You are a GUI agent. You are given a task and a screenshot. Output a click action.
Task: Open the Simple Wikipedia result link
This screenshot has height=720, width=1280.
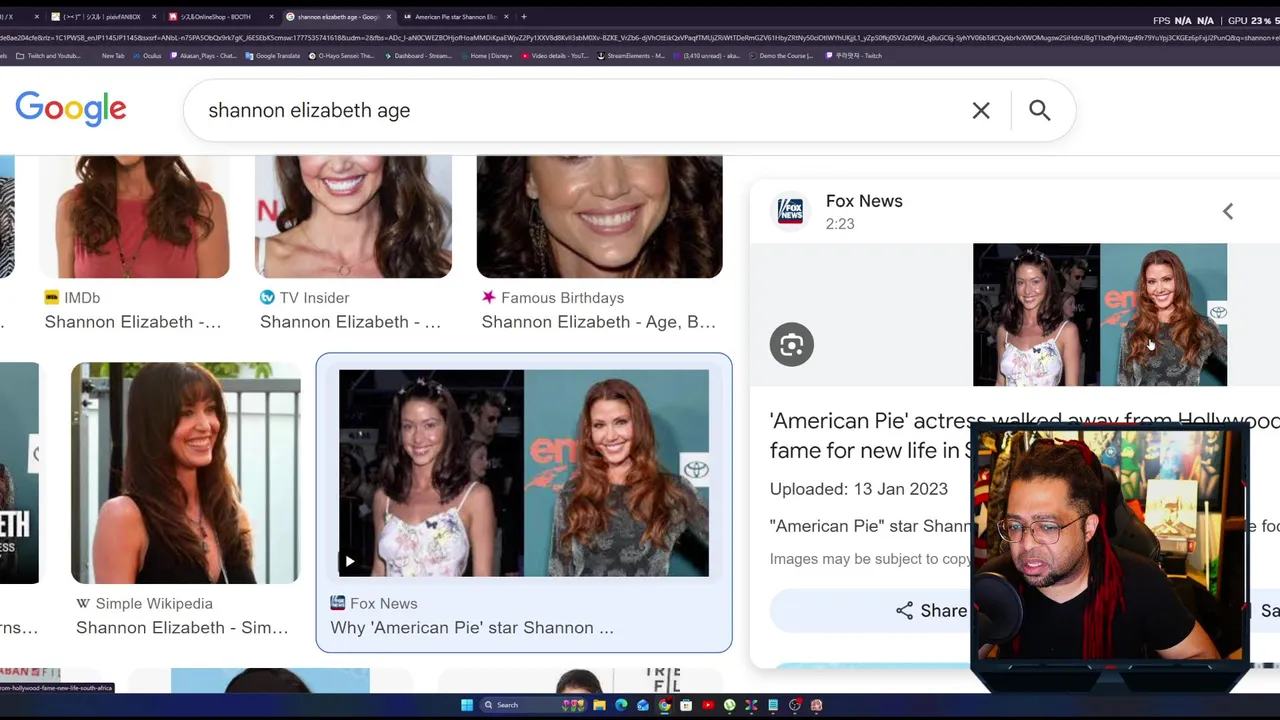click(182, 628)
